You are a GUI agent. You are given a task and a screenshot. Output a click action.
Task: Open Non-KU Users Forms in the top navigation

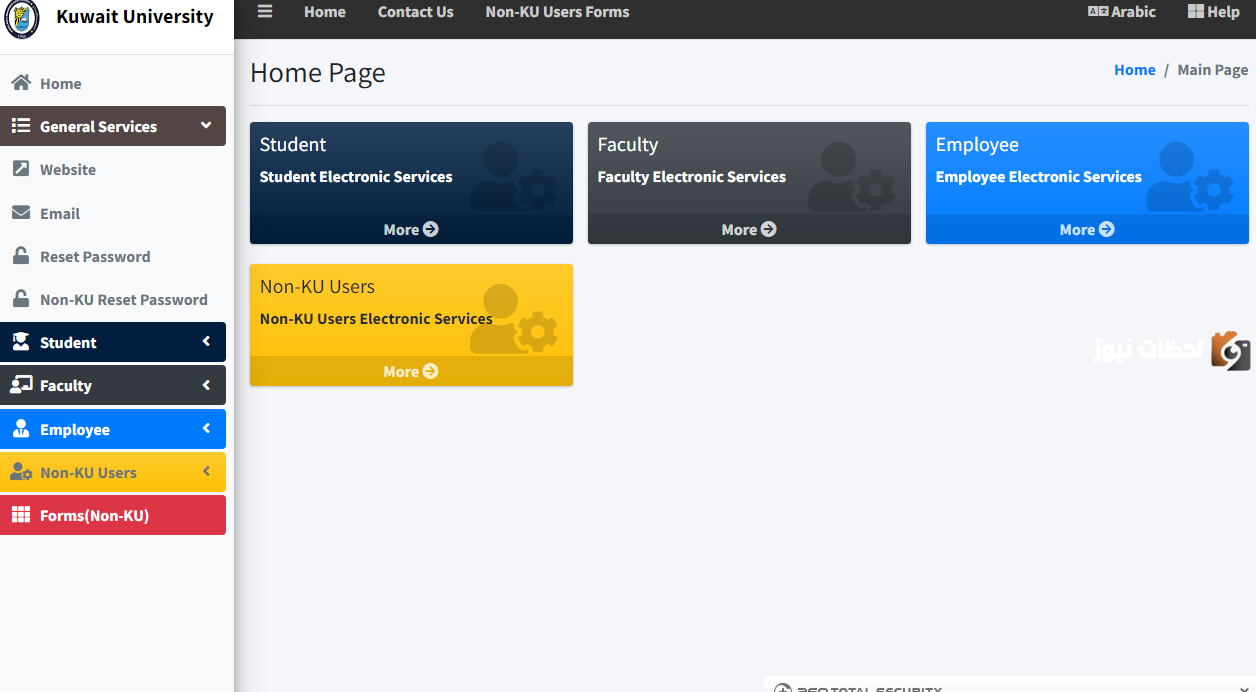pos(558,12)
